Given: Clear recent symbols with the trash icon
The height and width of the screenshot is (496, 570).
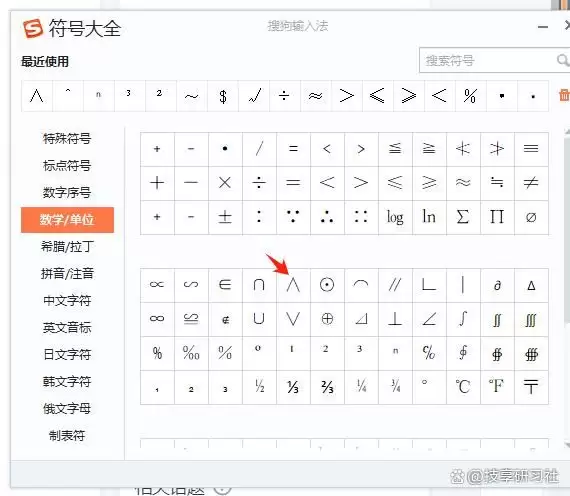Looking at the screenshot, I should pyautogui.click(x=563, y=95).
